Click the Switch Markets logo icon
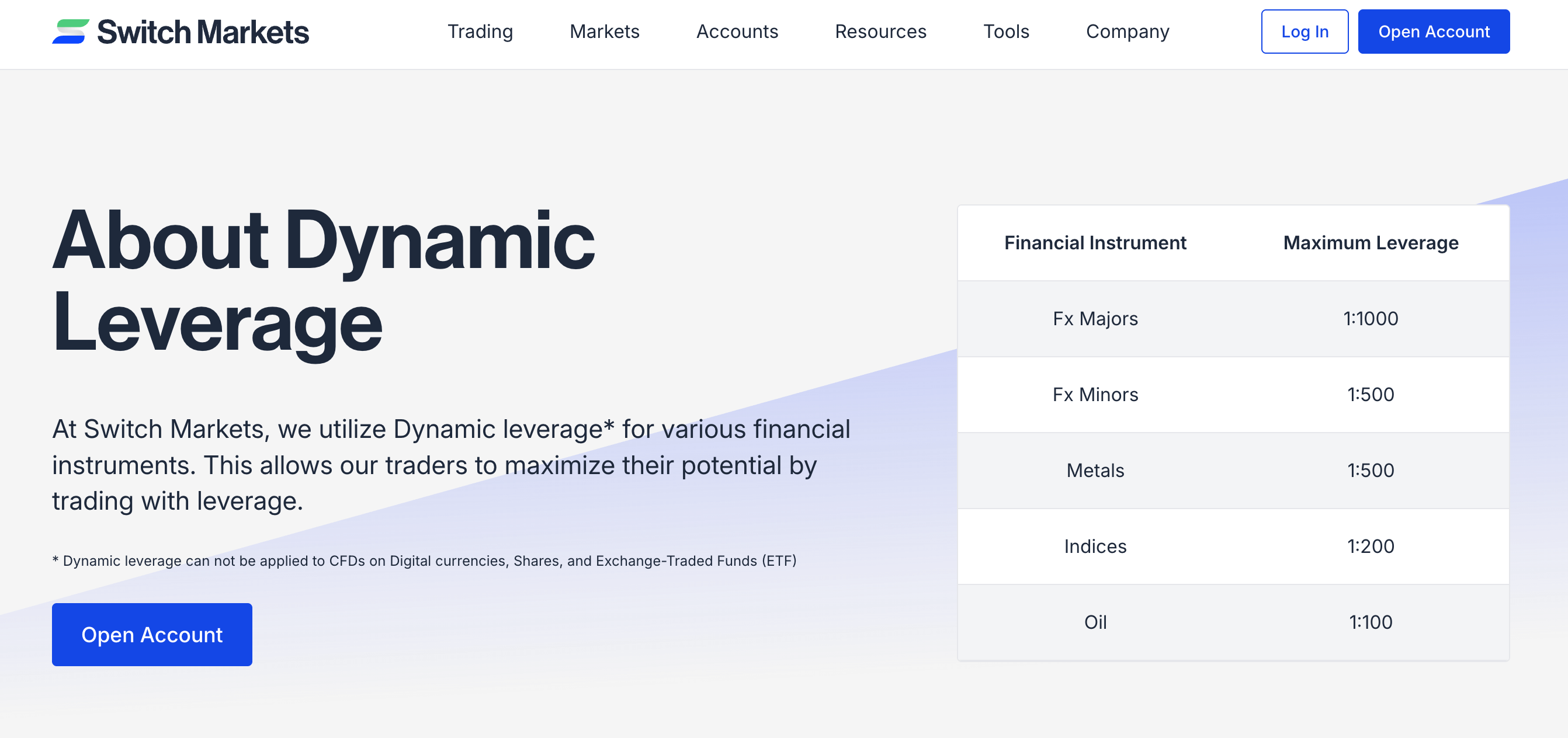 coord(71,32)
